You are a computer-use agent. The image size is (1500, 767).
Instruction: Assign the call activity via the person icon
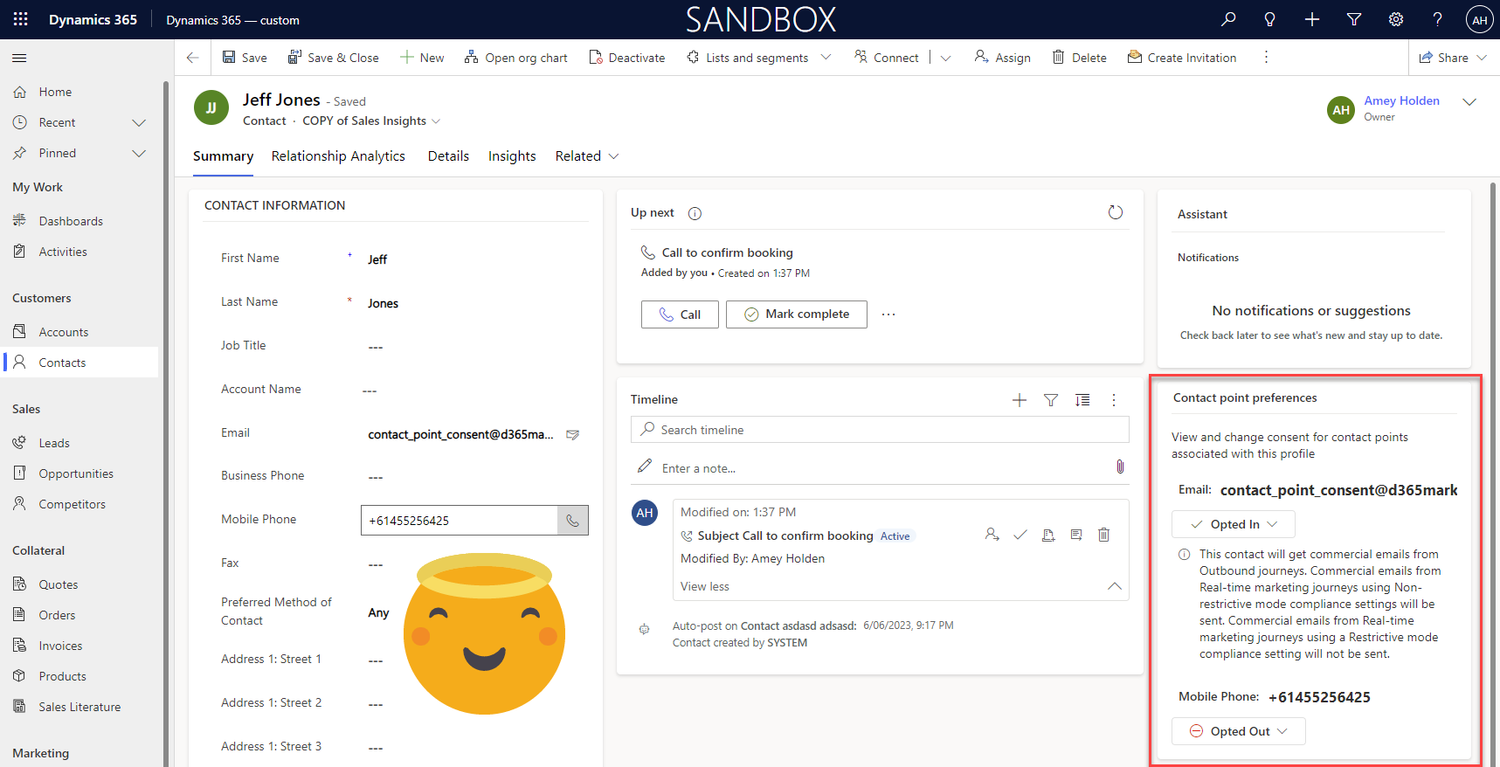pos(991,534)
